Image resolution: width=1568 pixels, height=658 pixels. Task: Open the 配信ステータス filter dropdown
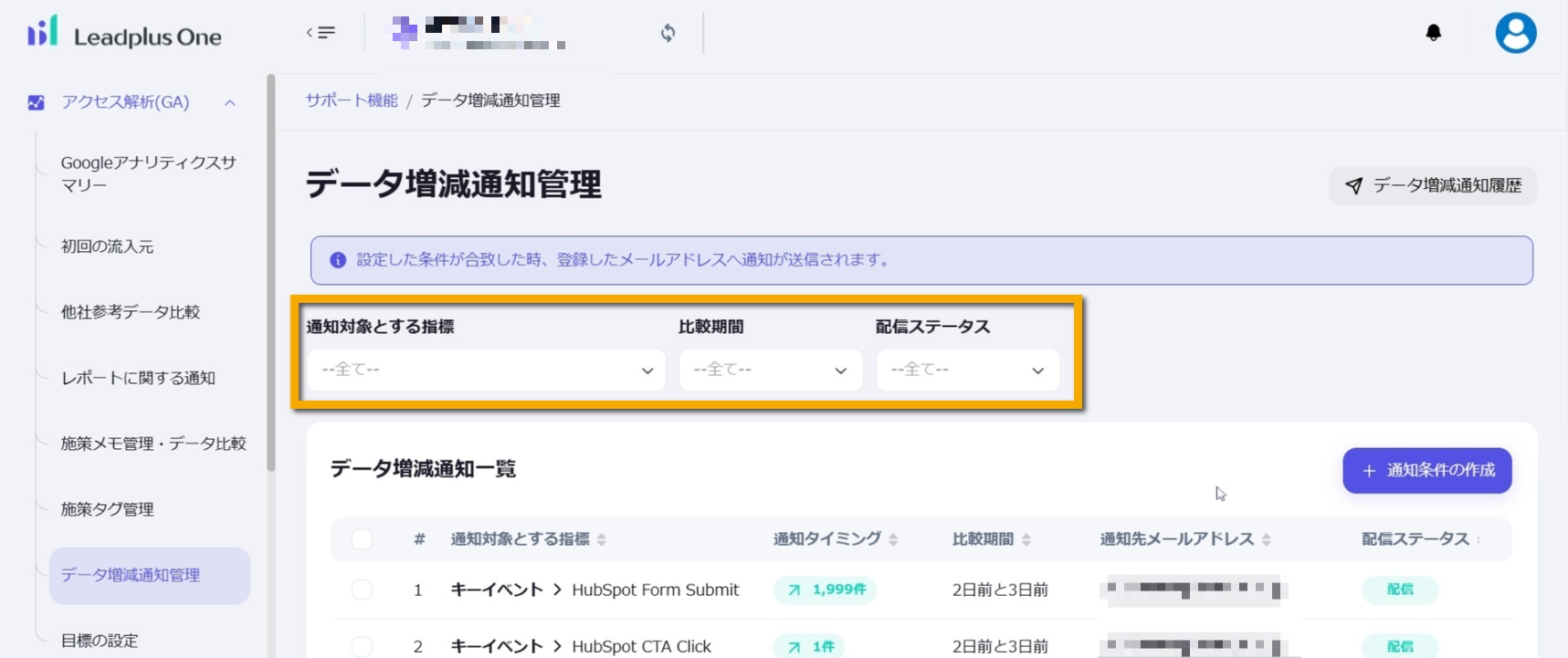coord(967,370)
